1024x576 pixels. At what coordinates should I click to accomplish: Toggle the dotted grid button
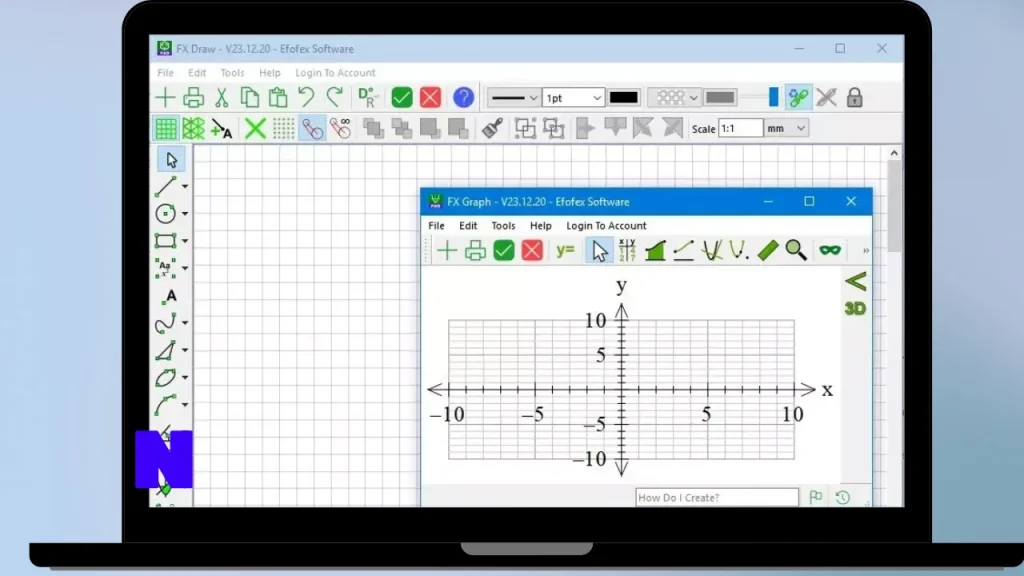tap(283, 128)
